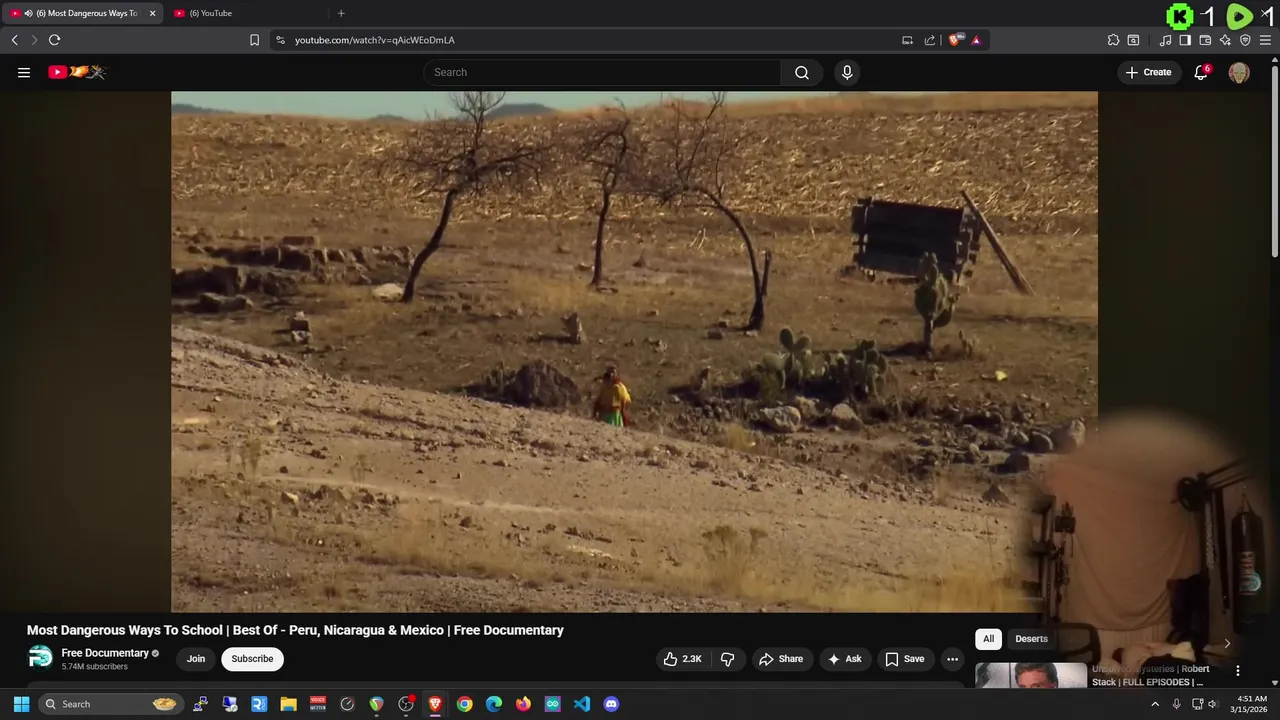Click the Free Documentary channel avatar
This screenshot has width=1280, height=720.
(x=40, y=658)
